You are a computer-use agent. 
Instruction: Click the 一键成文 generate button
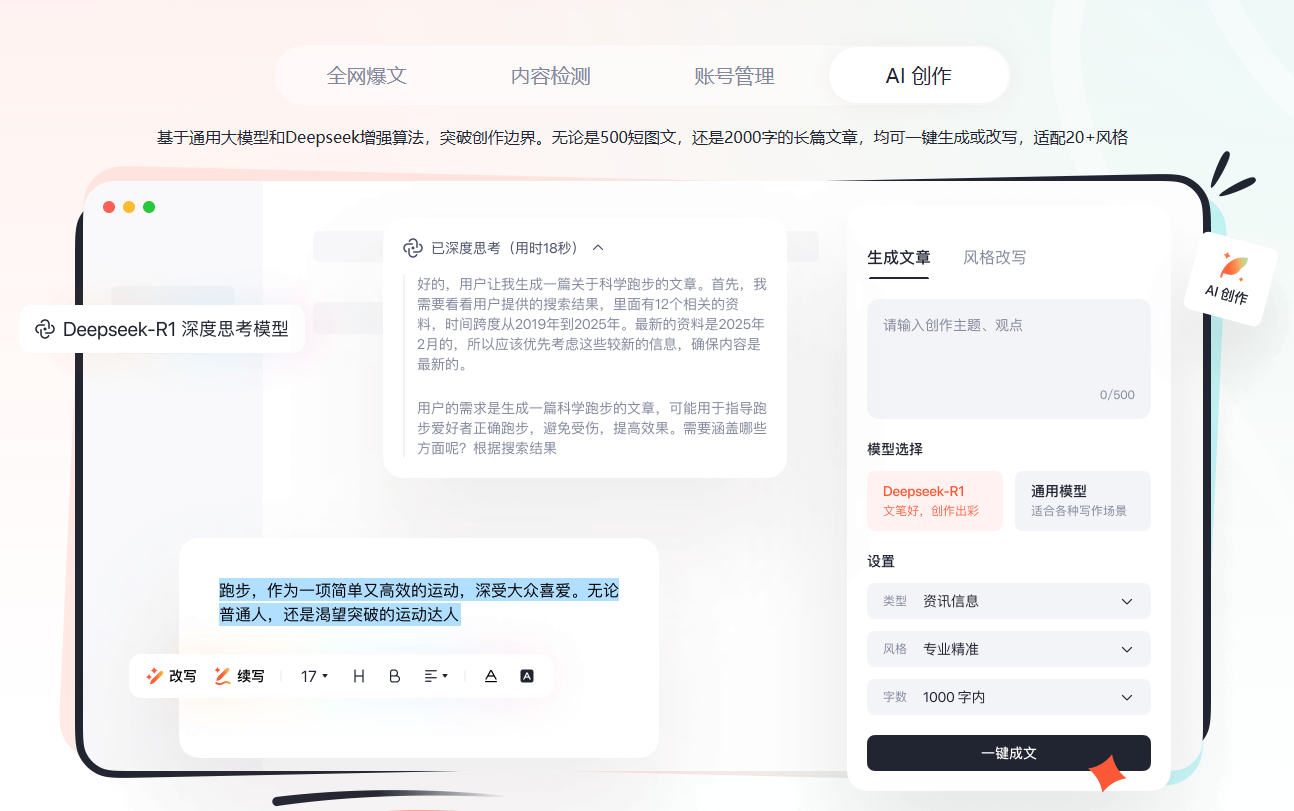pos(1008,753)
